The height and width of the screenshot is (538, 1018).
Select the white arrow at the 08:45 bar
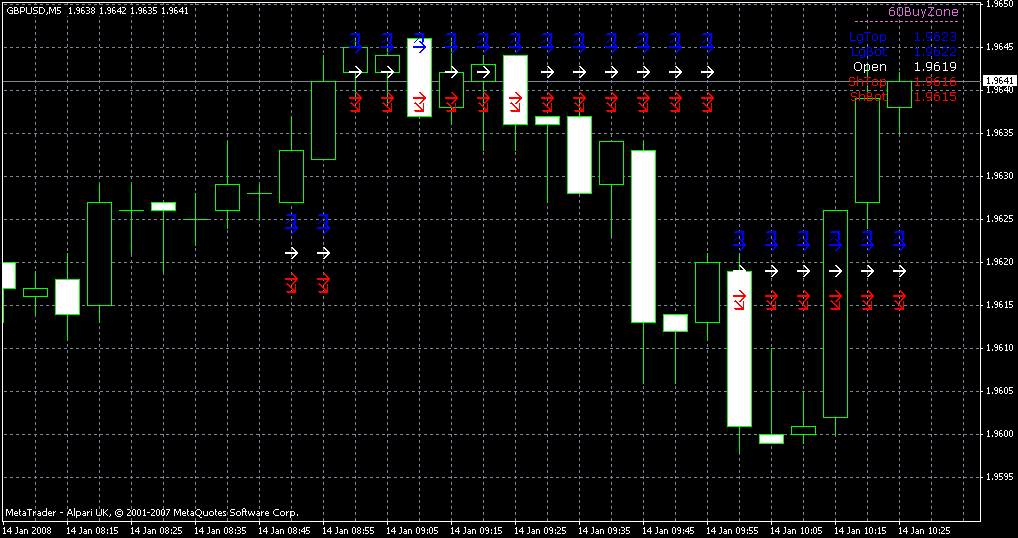point(292,253)
